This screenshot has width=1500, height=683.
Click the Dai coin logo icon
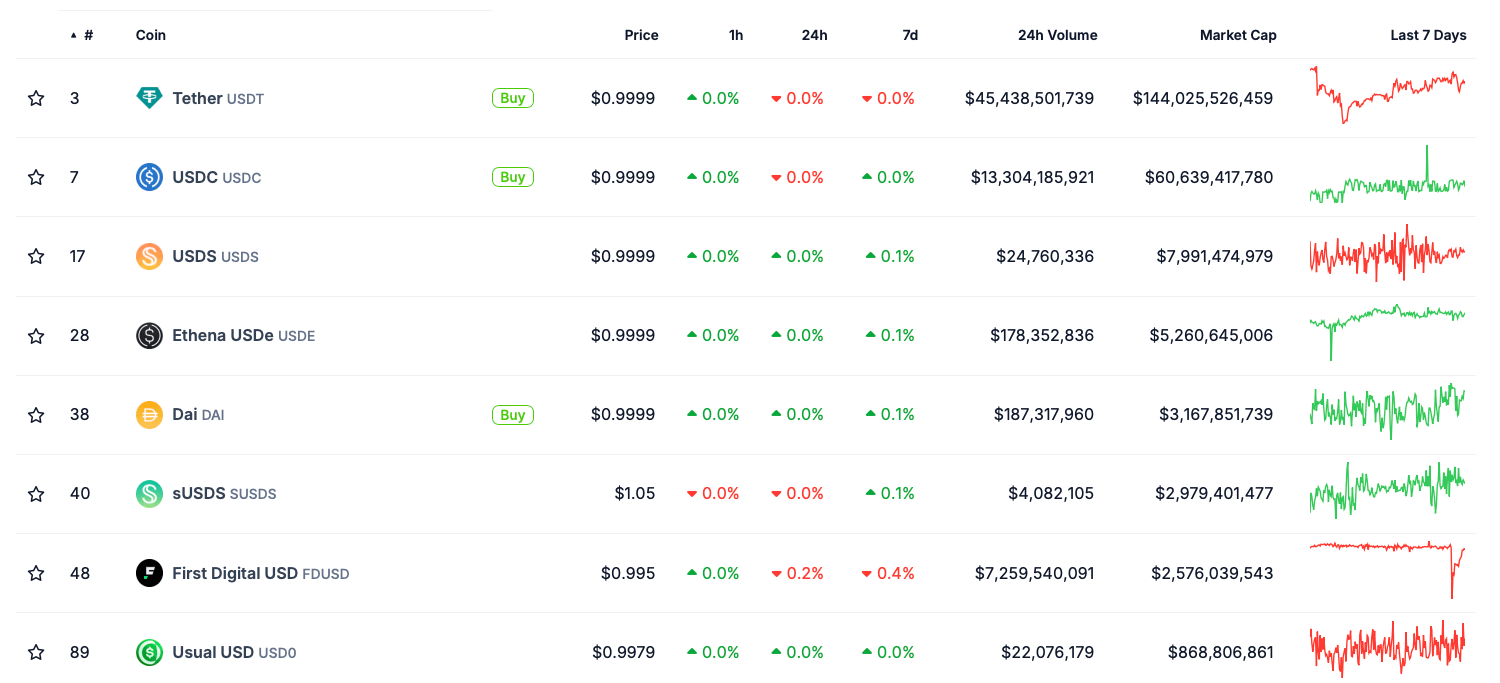149,414
